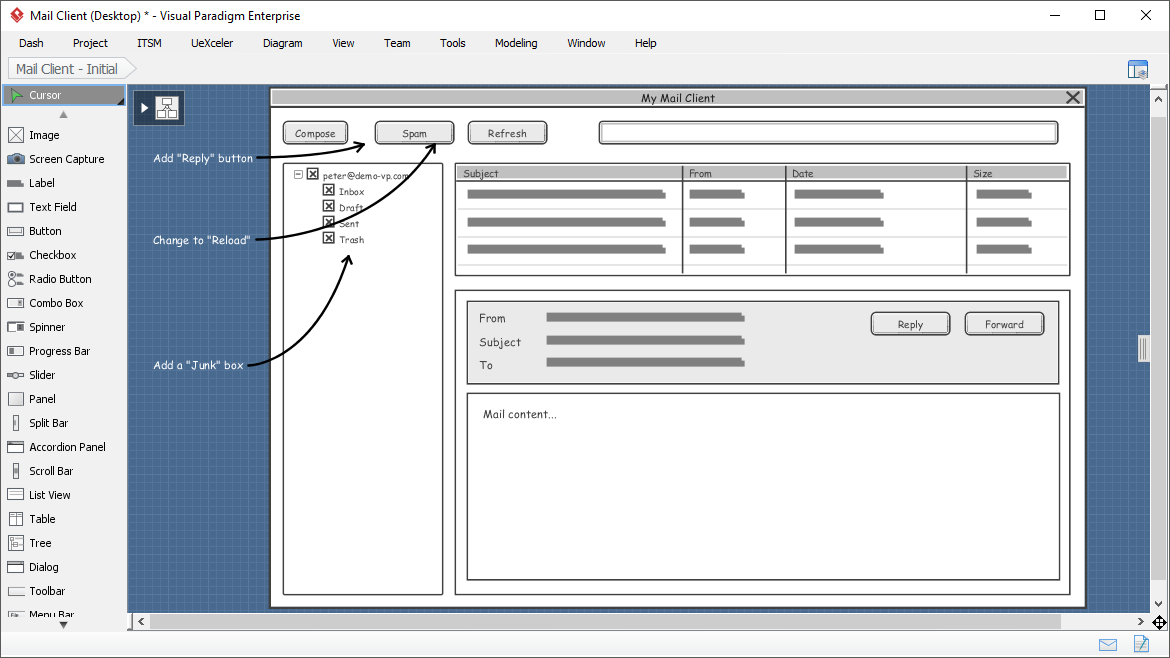Open the document note icon in status bar
The height and width of the screenshot is (658, 1170).
coord(1141,643)
